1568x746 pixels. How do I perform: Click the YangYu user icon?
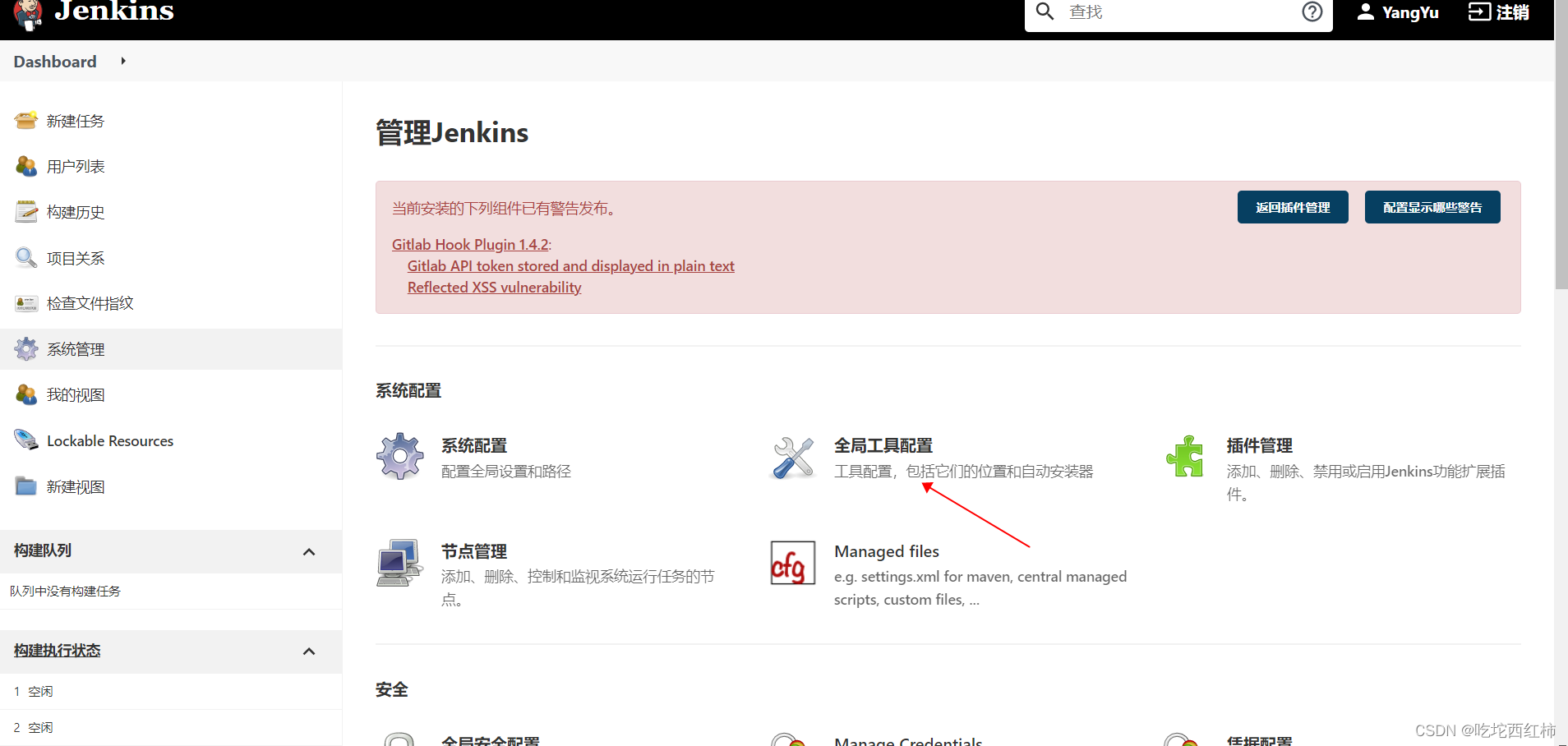(1365, 12)
